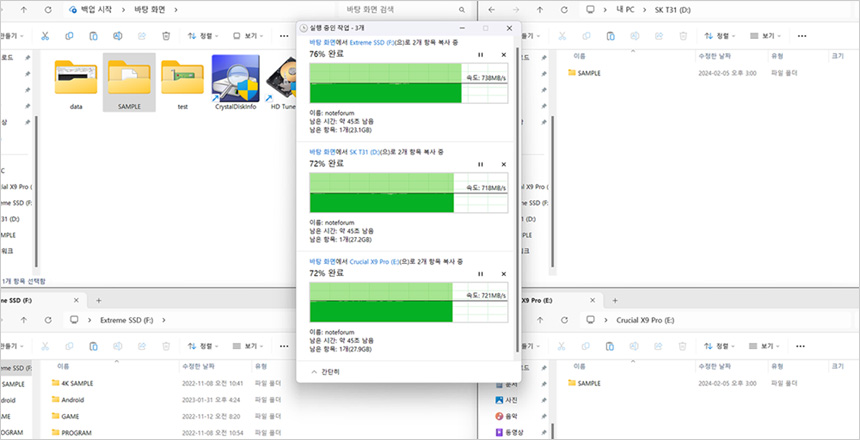Open 보기 dropdown in Crucial X9 Pro window
This screenshot has width=860, height=440.
(x=765, y=346)
